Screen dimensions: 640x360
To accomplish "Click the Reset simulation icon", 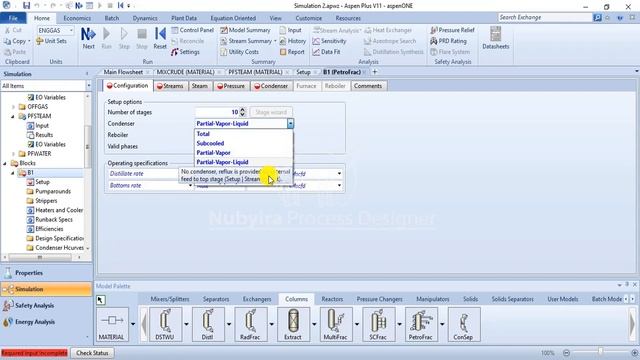I will (160, 38).
